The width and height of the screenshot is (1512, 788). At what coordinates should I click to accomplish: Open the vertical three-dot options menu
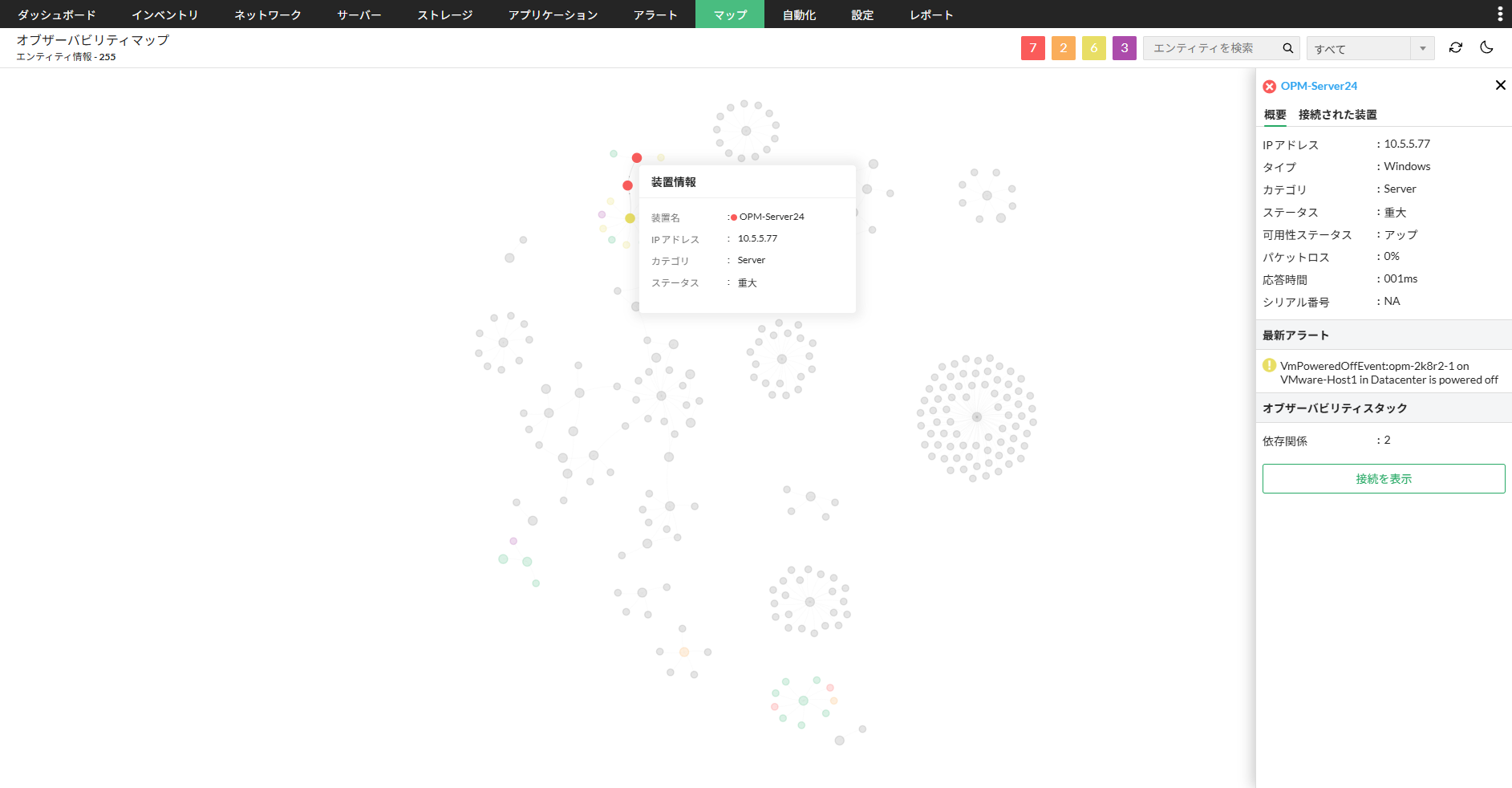click(x=1500, y=14)
